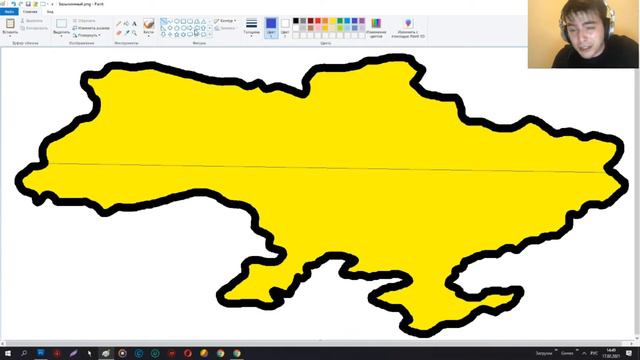This screenshot has height=360, width=640.
Task: Pick the five-point Star shape in gallery
Action: tap(177, 34)
